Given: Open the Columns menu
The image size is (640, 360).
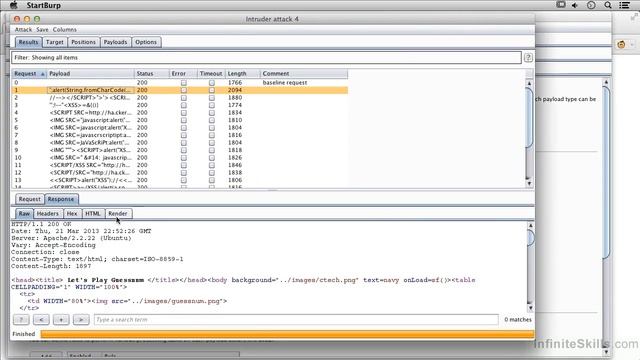Looking at the screenshot, I should (x=64, y=30).
